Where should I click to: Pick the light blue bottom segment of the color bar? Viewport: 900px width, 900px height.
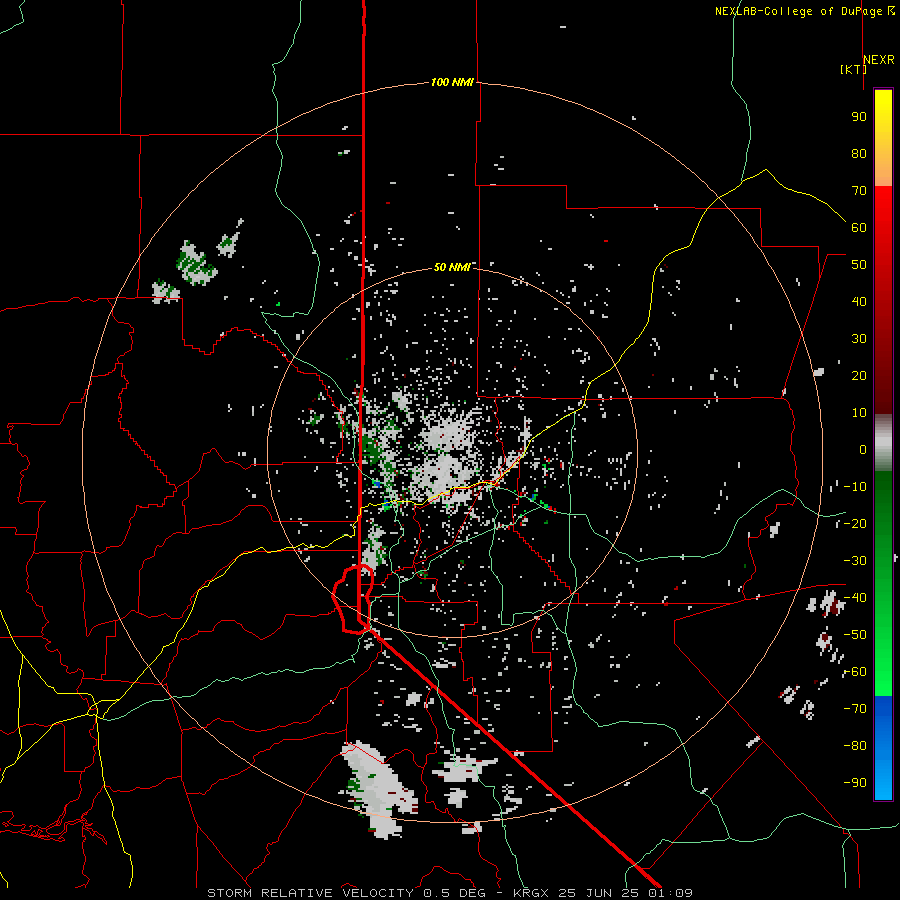(x=883, y=781)
